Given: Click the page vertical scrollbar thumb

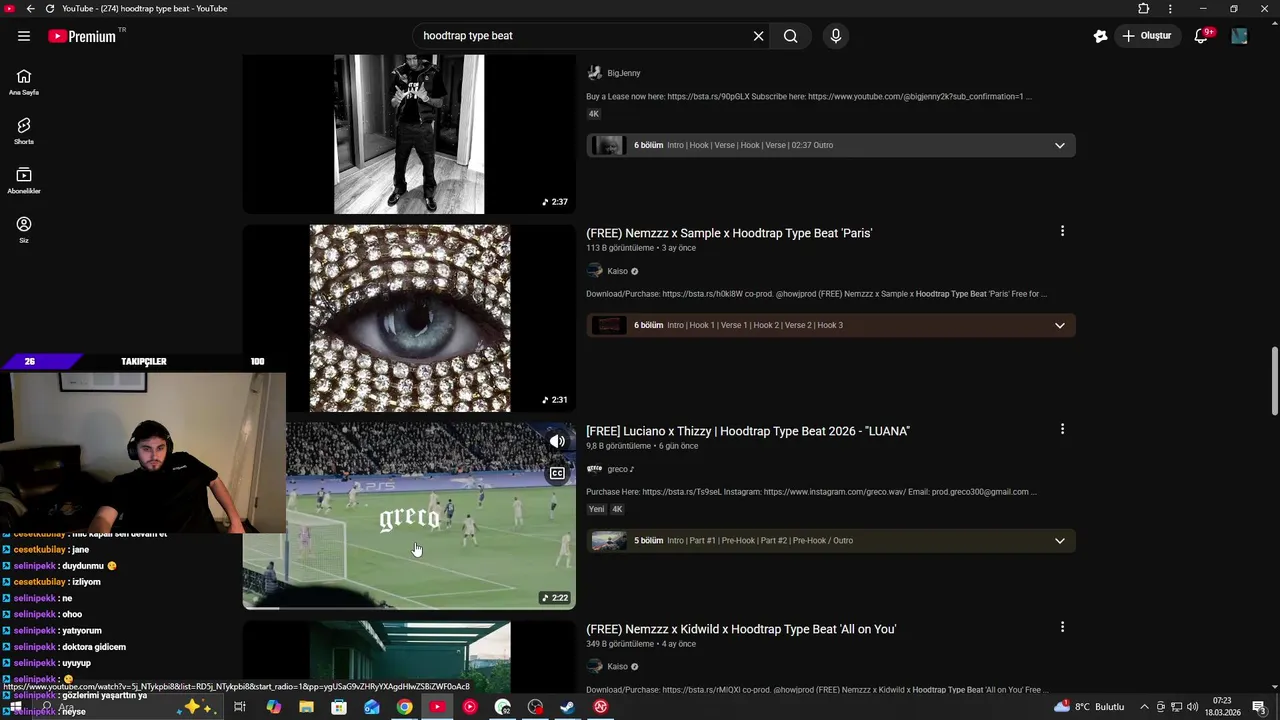Looking at the screenshot, I should coord(1274,381).
